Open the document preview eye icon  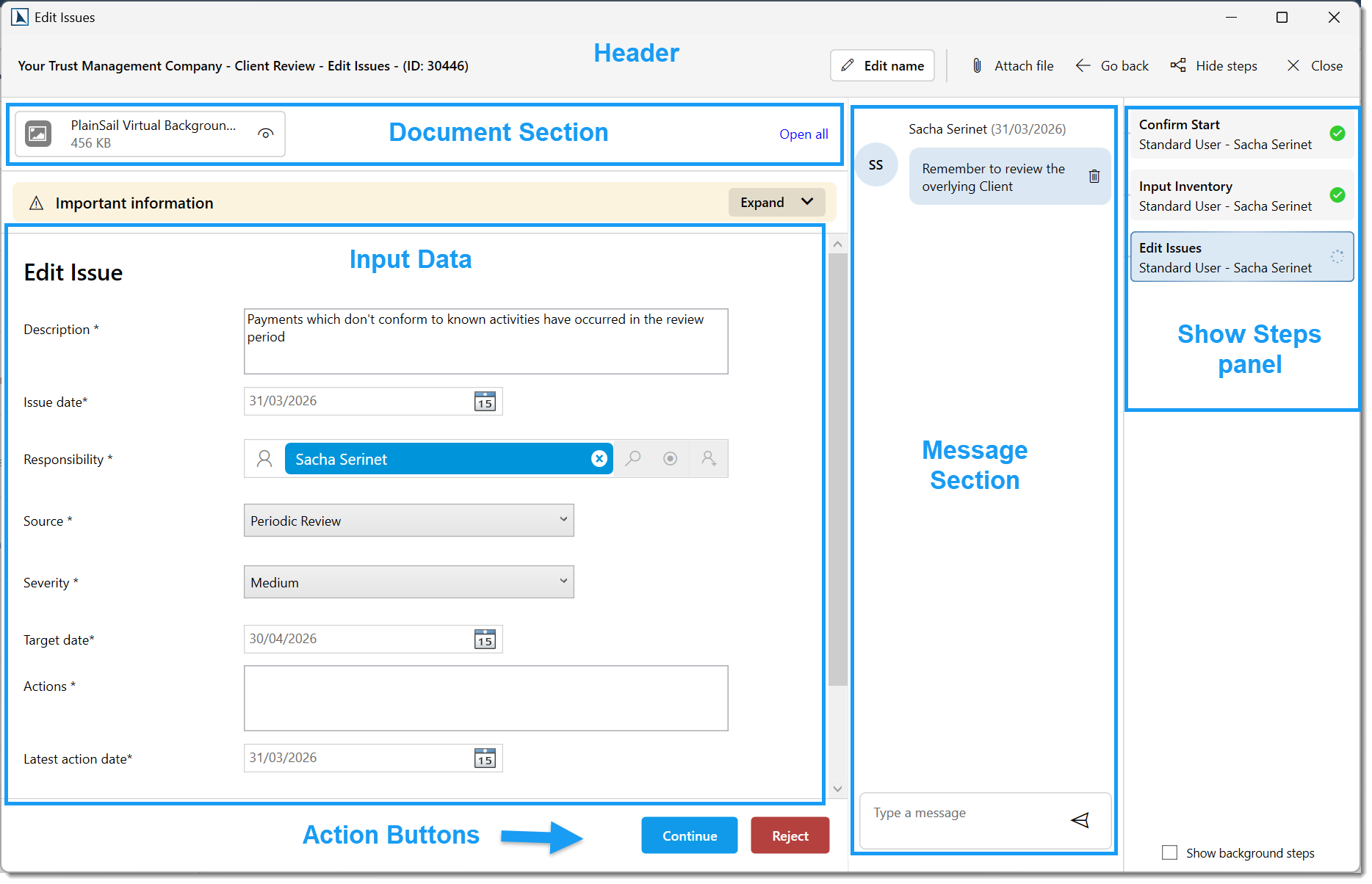265,134
